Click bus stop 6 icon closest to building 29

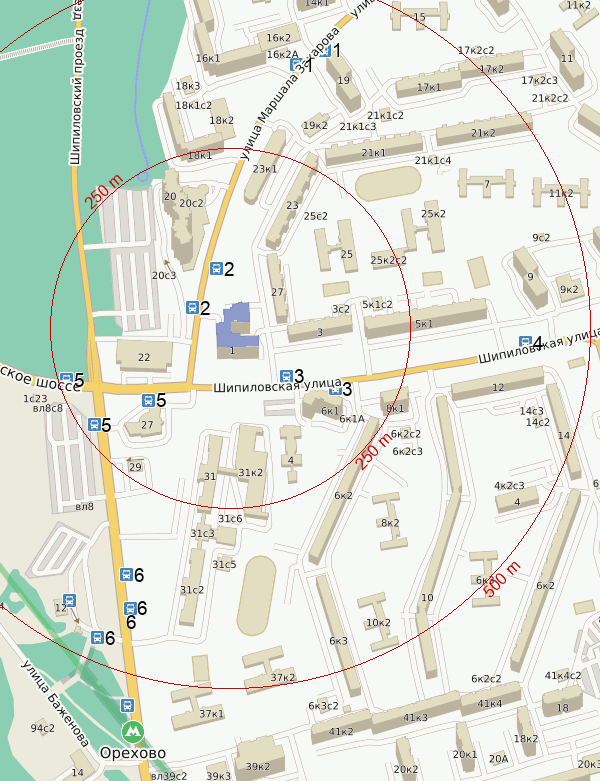coord(126,574)
